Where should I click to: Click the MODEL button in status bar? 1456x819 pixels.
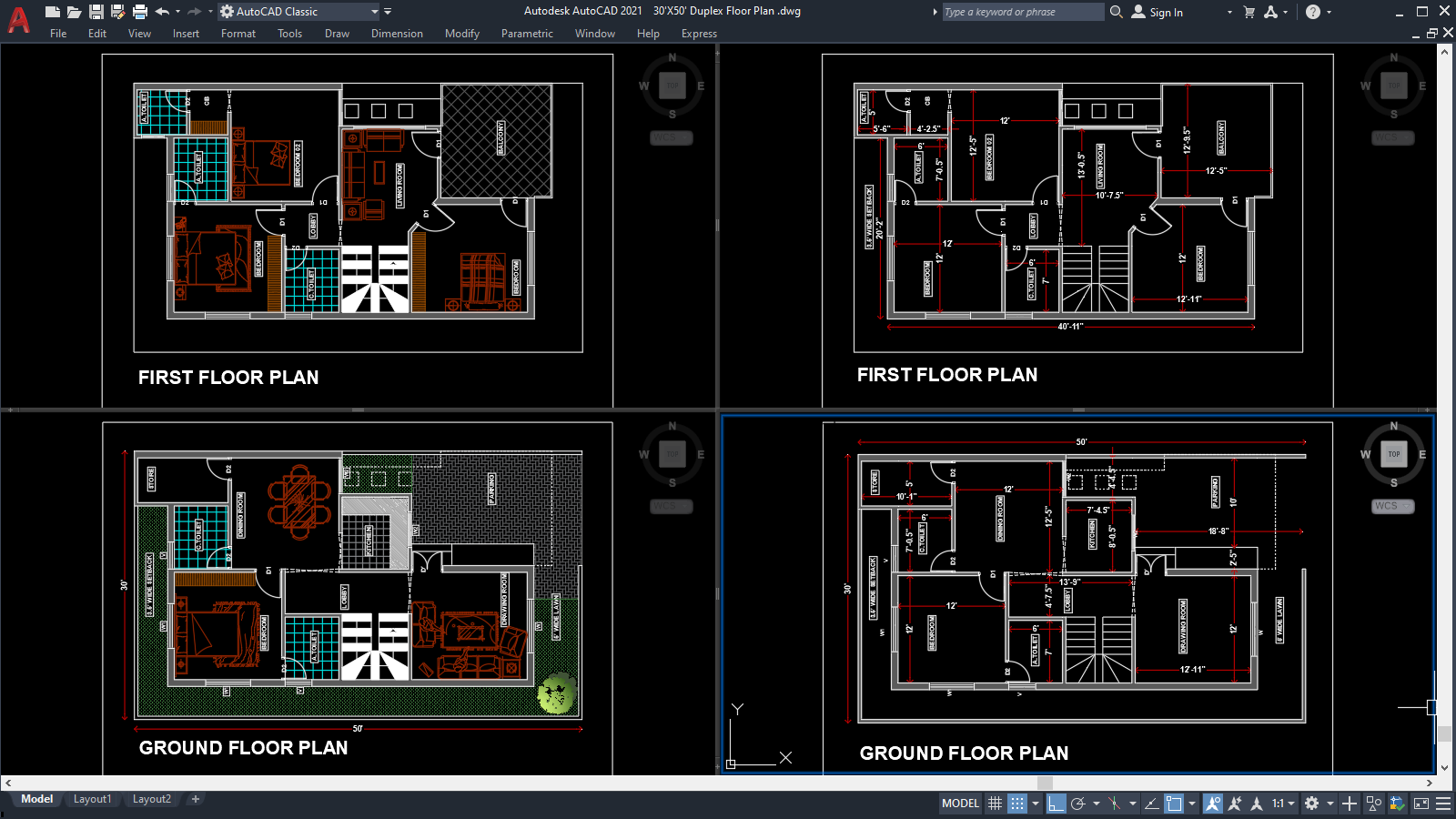pyautogui.click(x=959, y=804)
